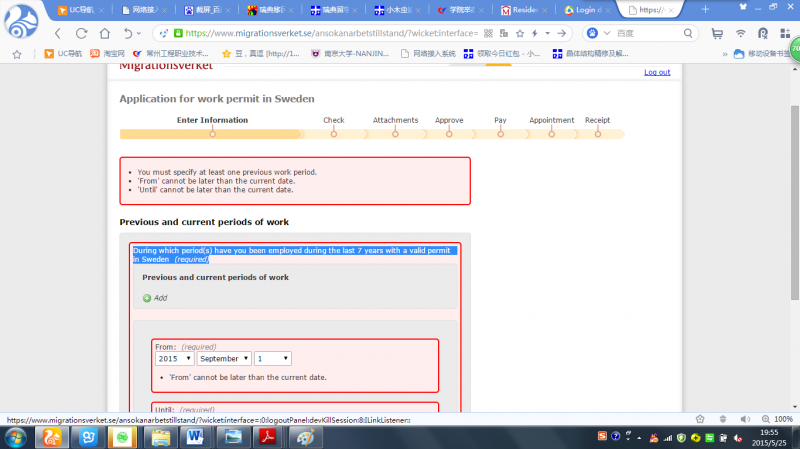Close the UC导航 tab
Viewport: 800px width, 449px height.
[101, 10]
